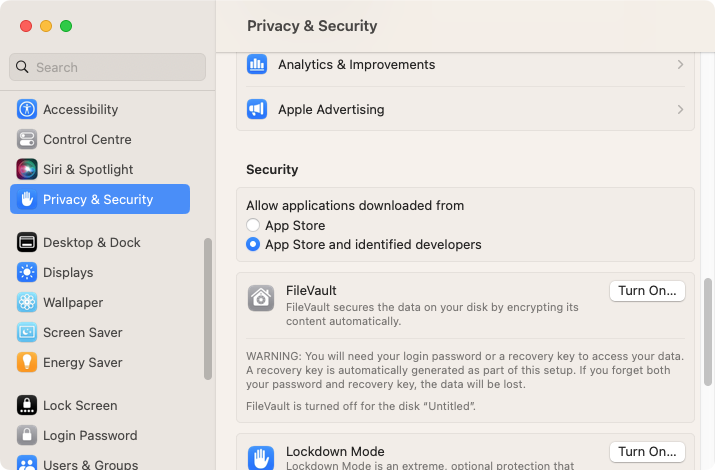Viewport: 715px width, 470px height.
Task: Click the sidebar vertical scrollbar
Action: [x=208, y=309]
